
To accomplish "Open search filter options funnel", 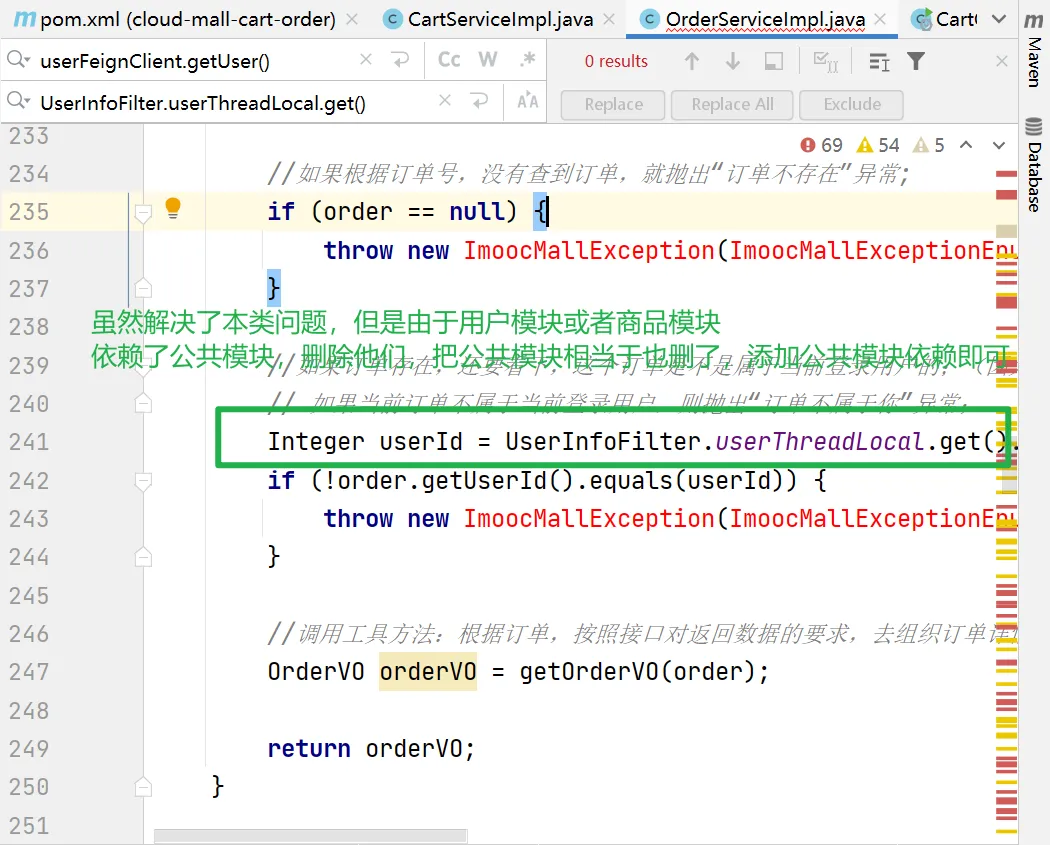I will pyautogui.click(x=915, y=62).
